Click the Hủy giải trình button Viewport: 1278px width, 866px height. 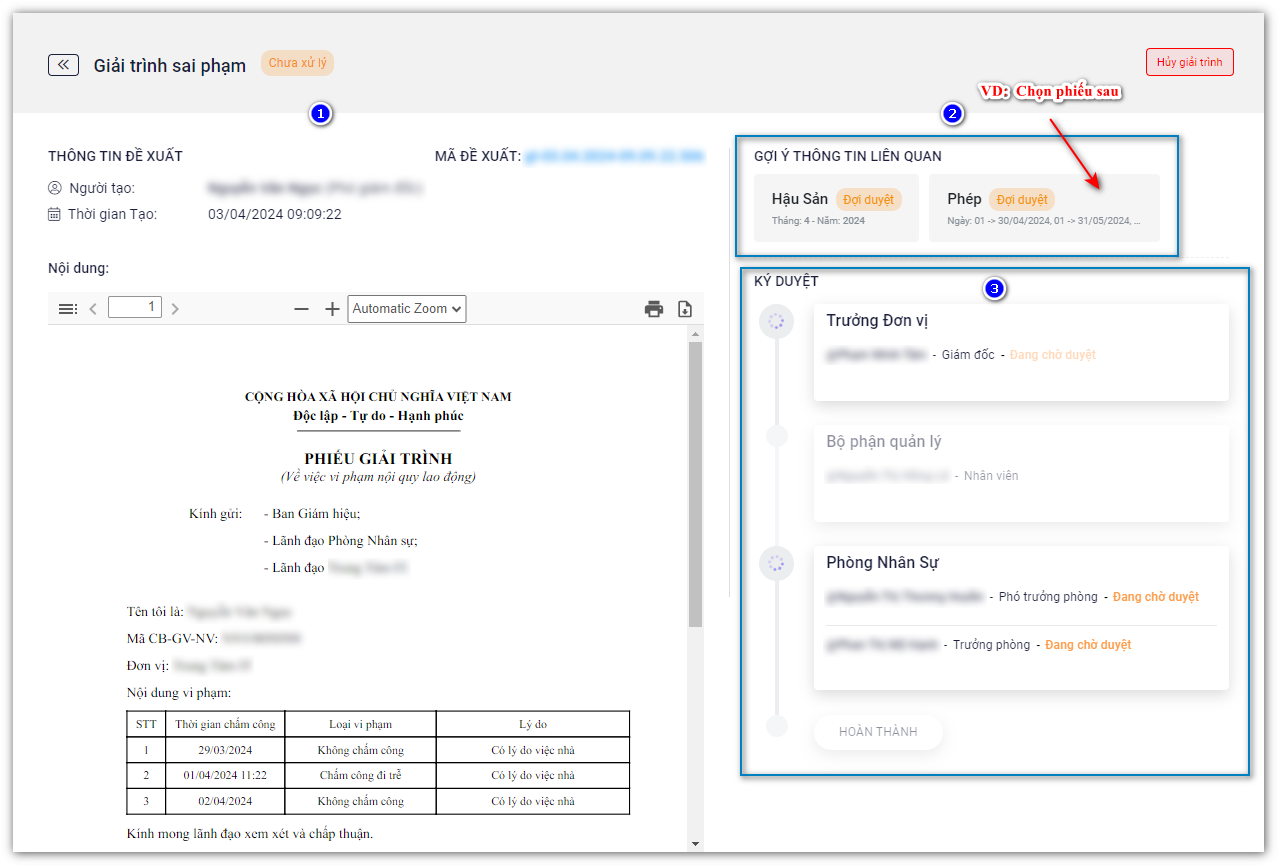point(1189,62)
